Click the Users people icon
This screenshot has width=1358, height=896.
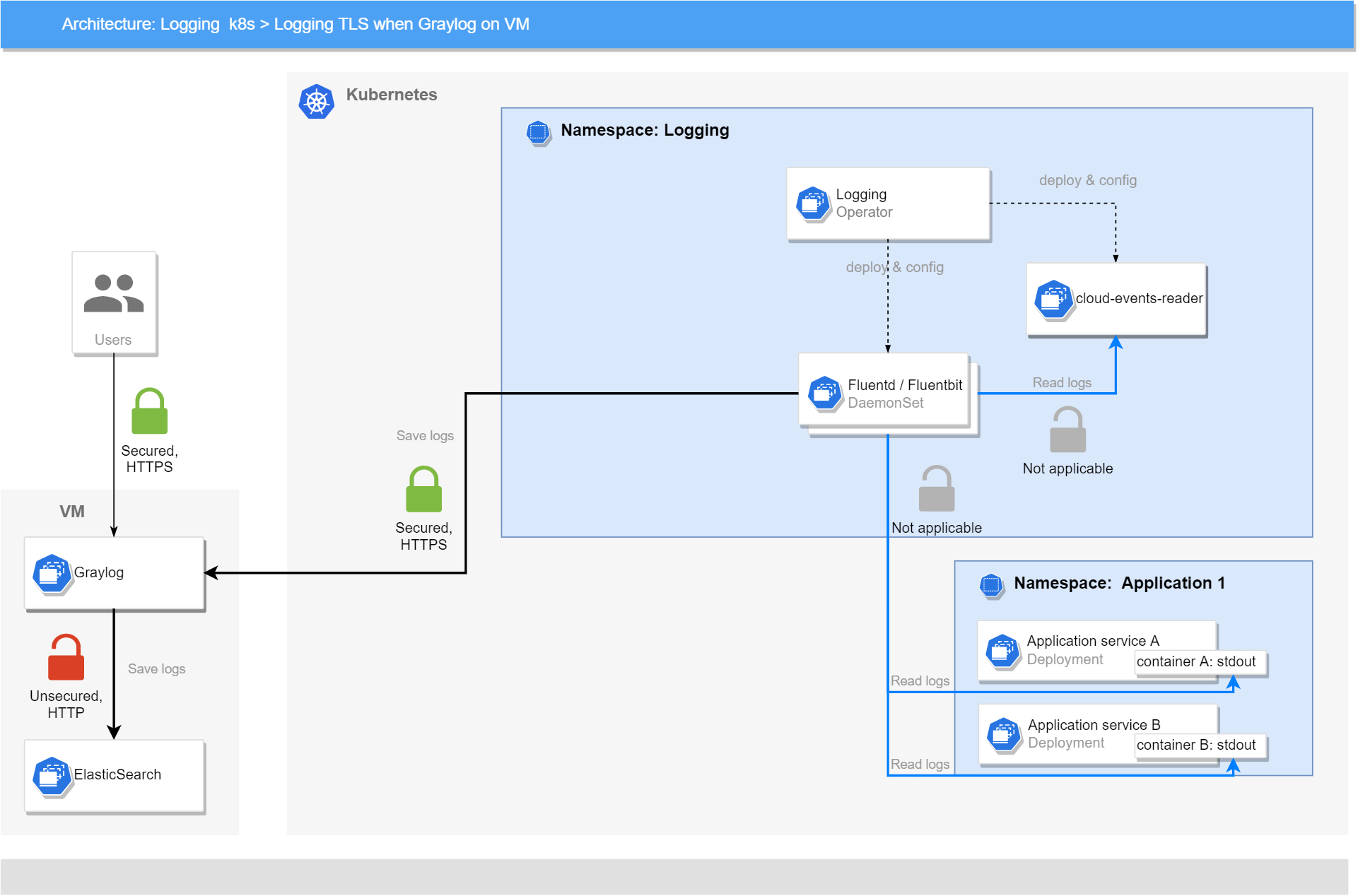click(x=114, y=293)
